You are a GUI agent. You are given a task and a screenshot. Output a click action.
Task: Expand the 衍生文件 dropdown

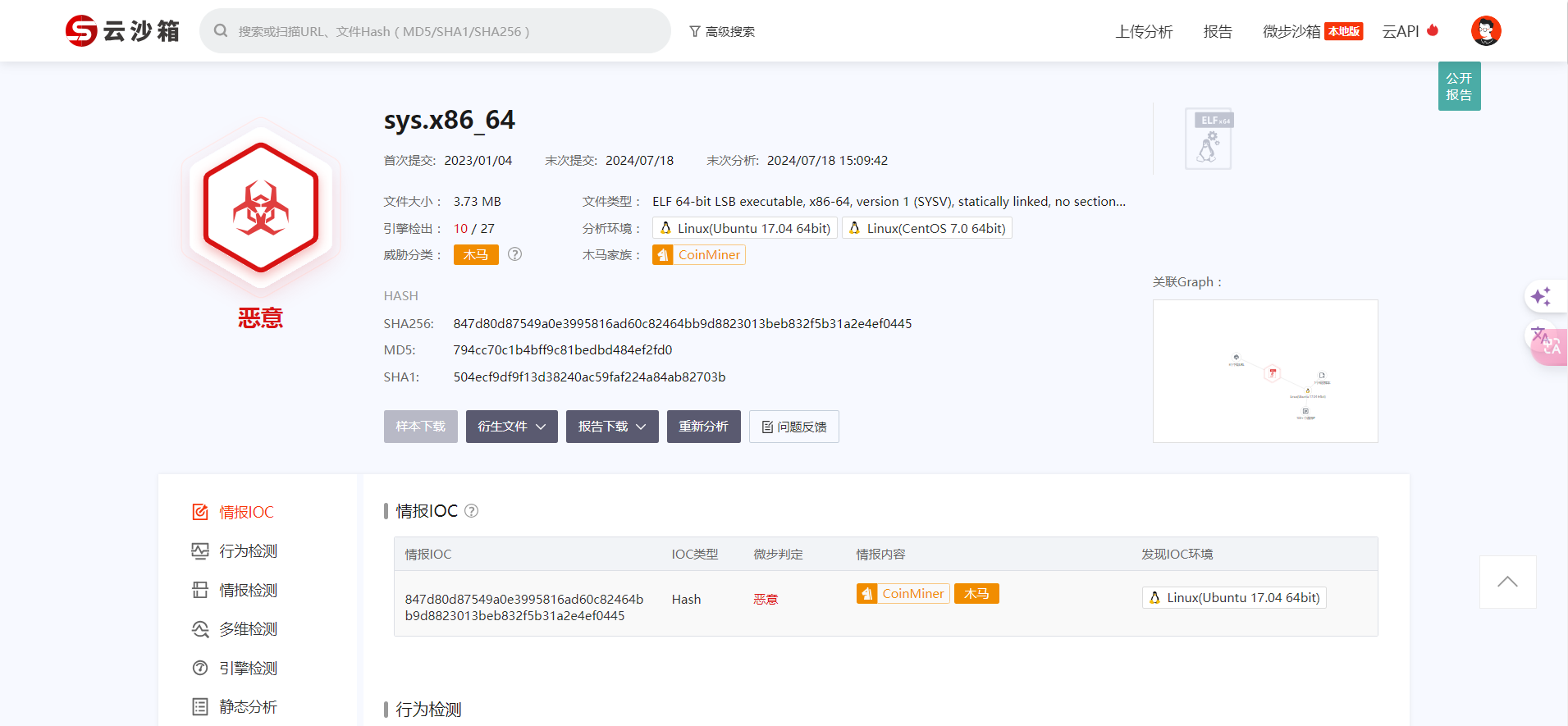pyautogui.click(x=512, y=427)
